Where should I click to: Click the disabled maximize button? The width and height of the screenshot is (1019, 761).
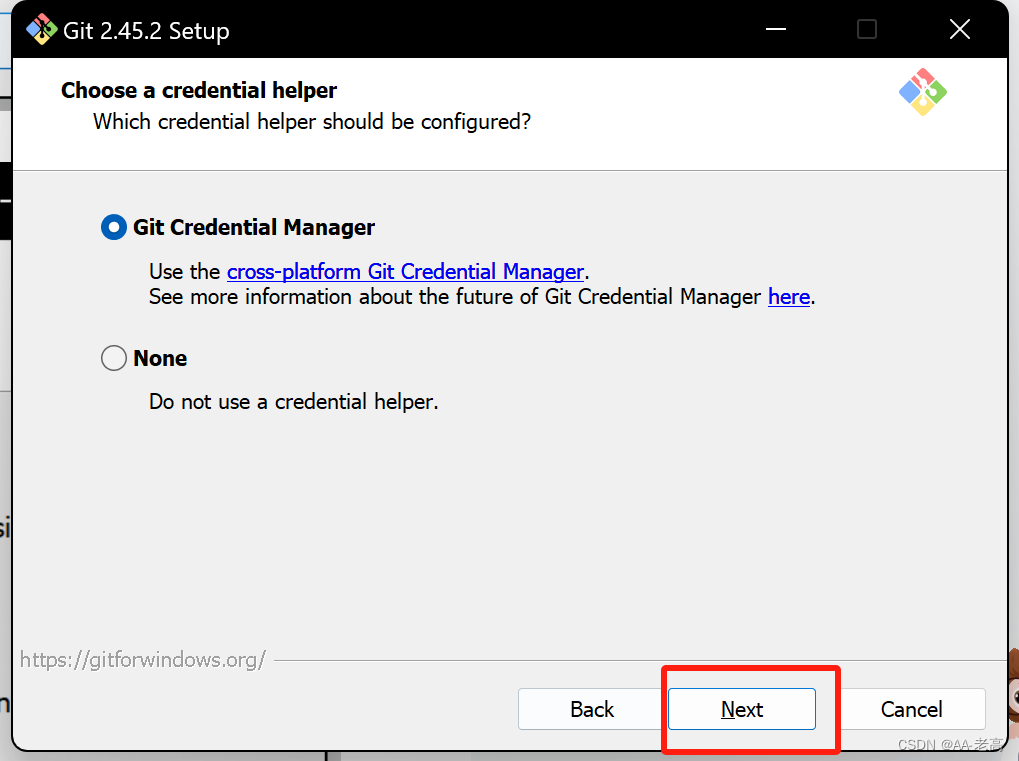point(867,29)
